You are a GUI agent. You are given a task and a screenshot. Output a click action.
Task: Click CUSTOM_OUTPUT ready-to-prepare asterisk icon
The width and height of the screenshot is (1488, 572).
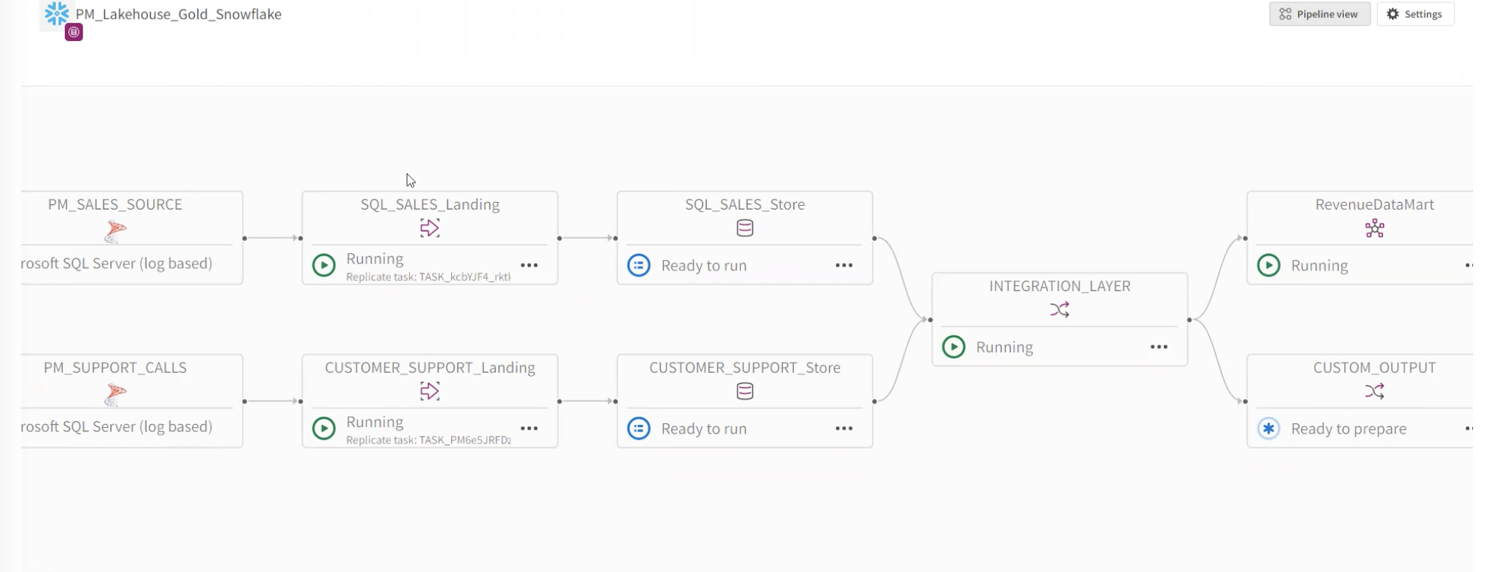1269,428
